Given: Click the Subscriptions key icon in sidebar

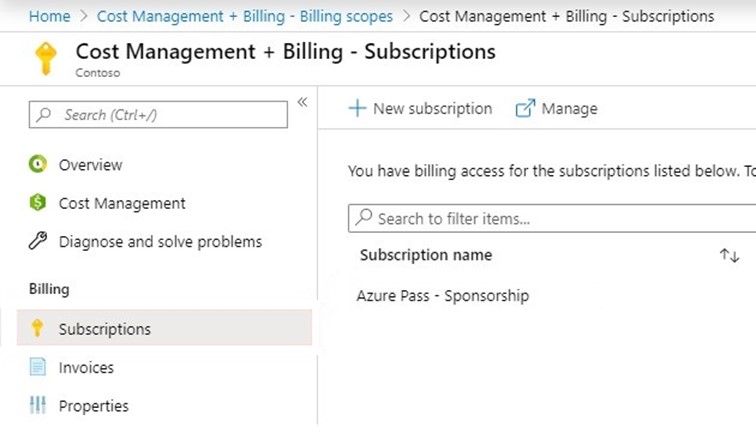Looking at the screenshot, I should click(37, 328).
